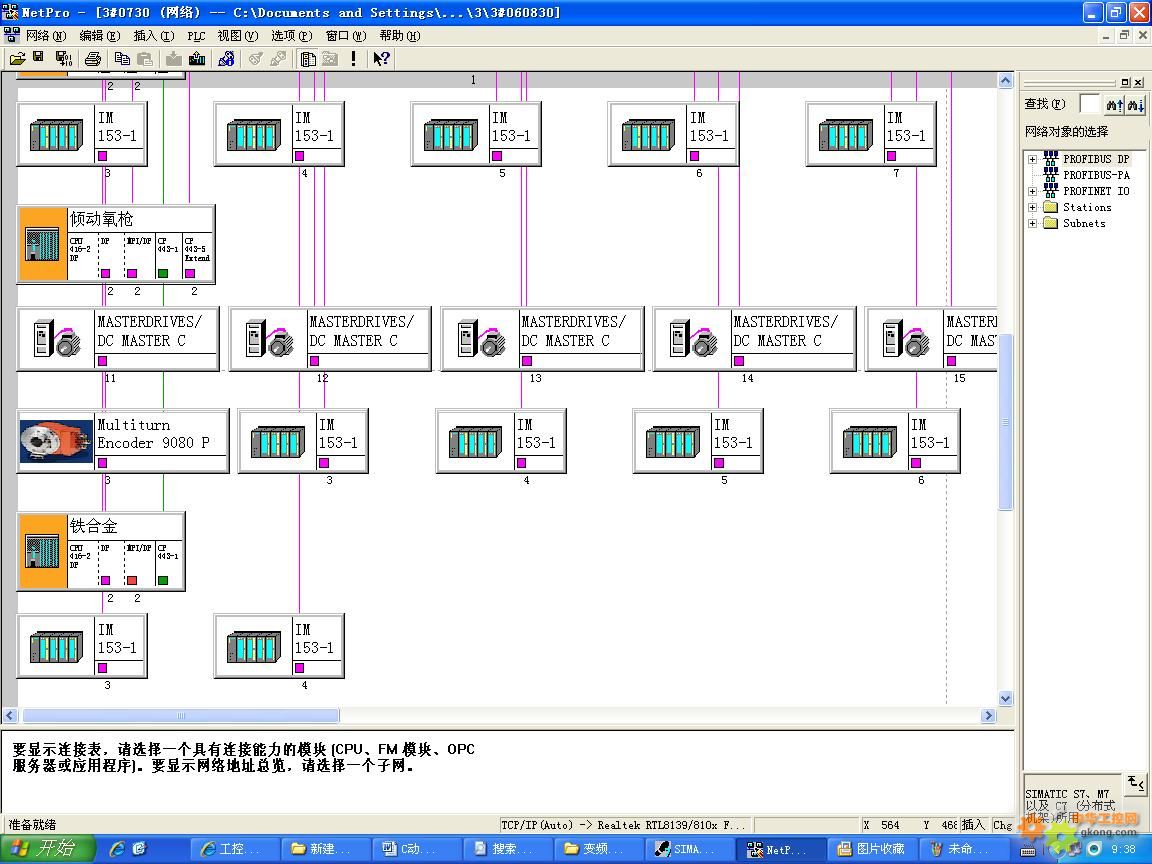Switch to the 搜索 taskbar button
Image resolution: width=1152 pixels, height=864 pixels.
pos(507,849)
